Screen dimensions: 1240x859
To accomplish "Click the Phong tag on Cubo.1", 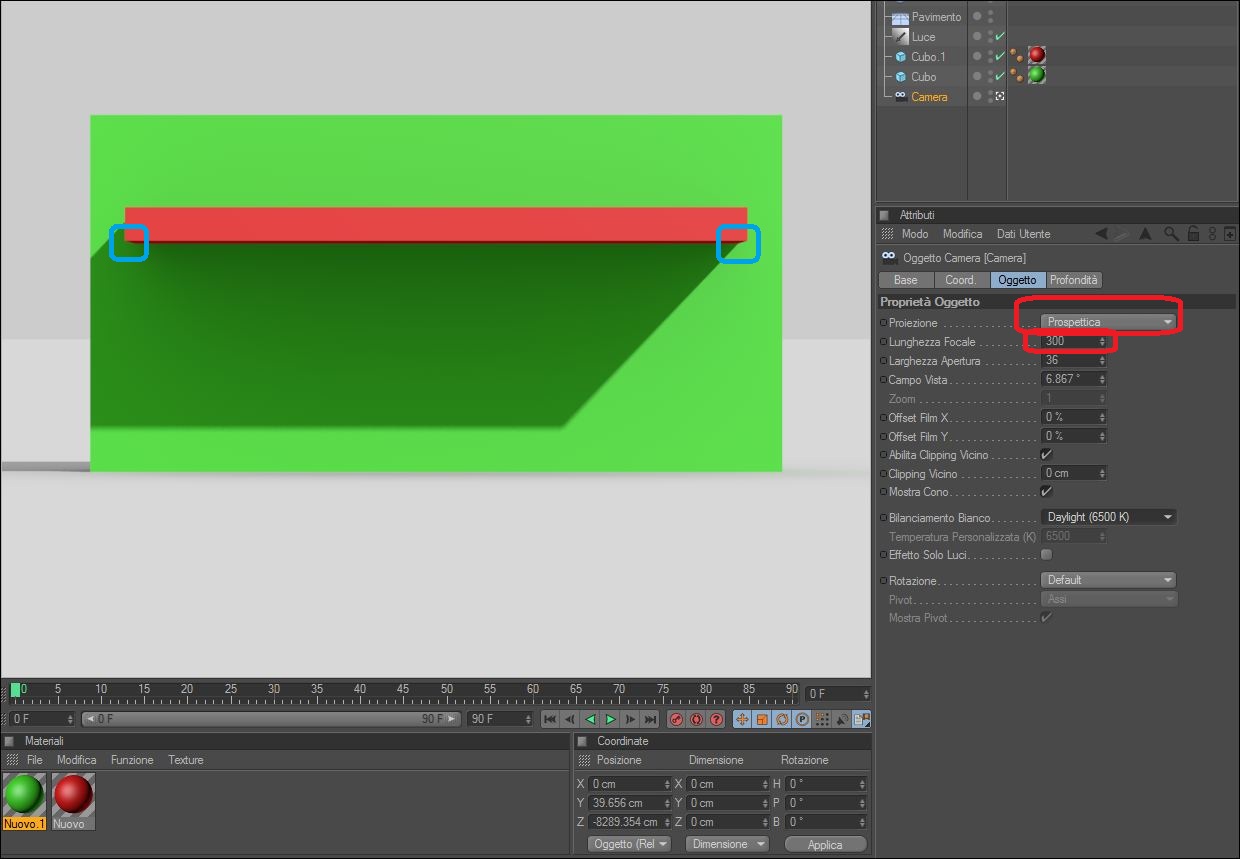I will (x=1017, y=55).
